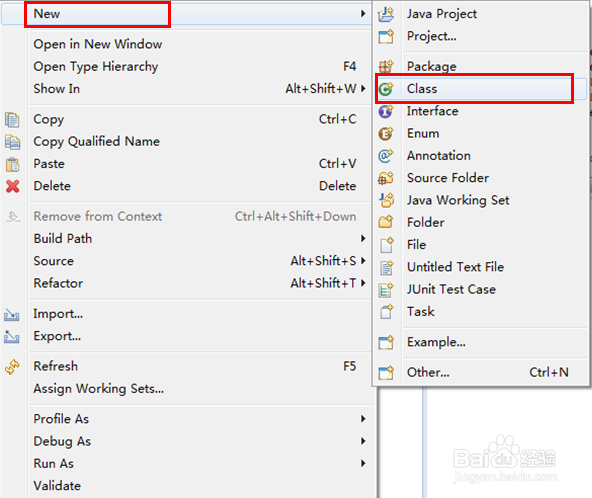592x498 pixels.
Task: Click the Alt+Shift+S shortcut label
Action: click(323, 261)
